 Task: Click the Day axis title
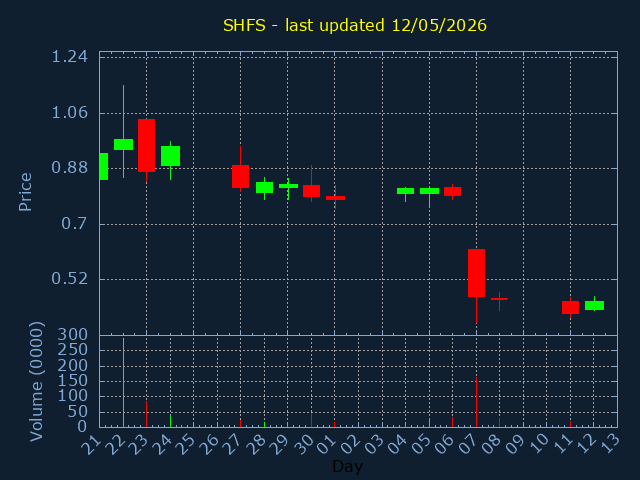(x=348, y=467)
